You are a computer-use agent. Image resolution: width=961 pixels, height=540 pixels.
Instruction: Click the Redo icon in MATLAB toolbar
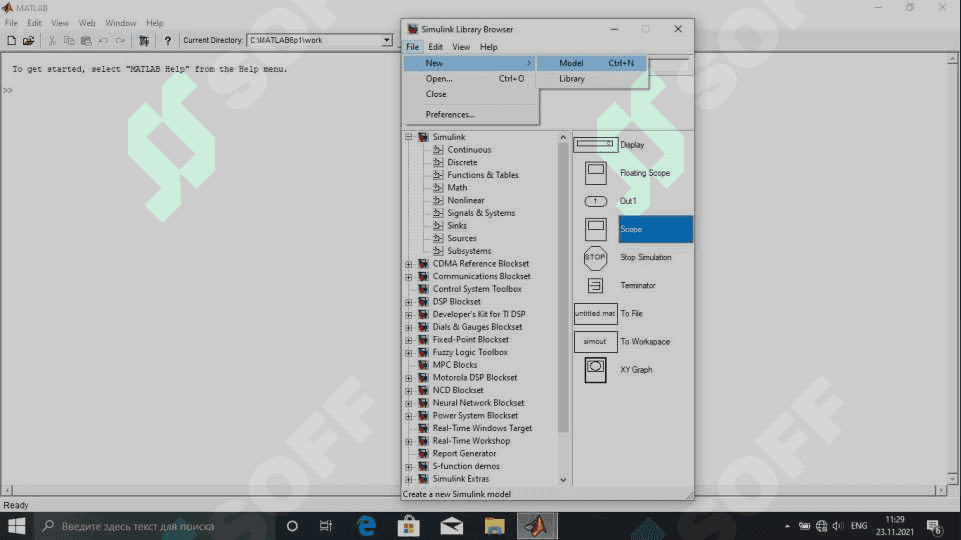pos(120,40)
